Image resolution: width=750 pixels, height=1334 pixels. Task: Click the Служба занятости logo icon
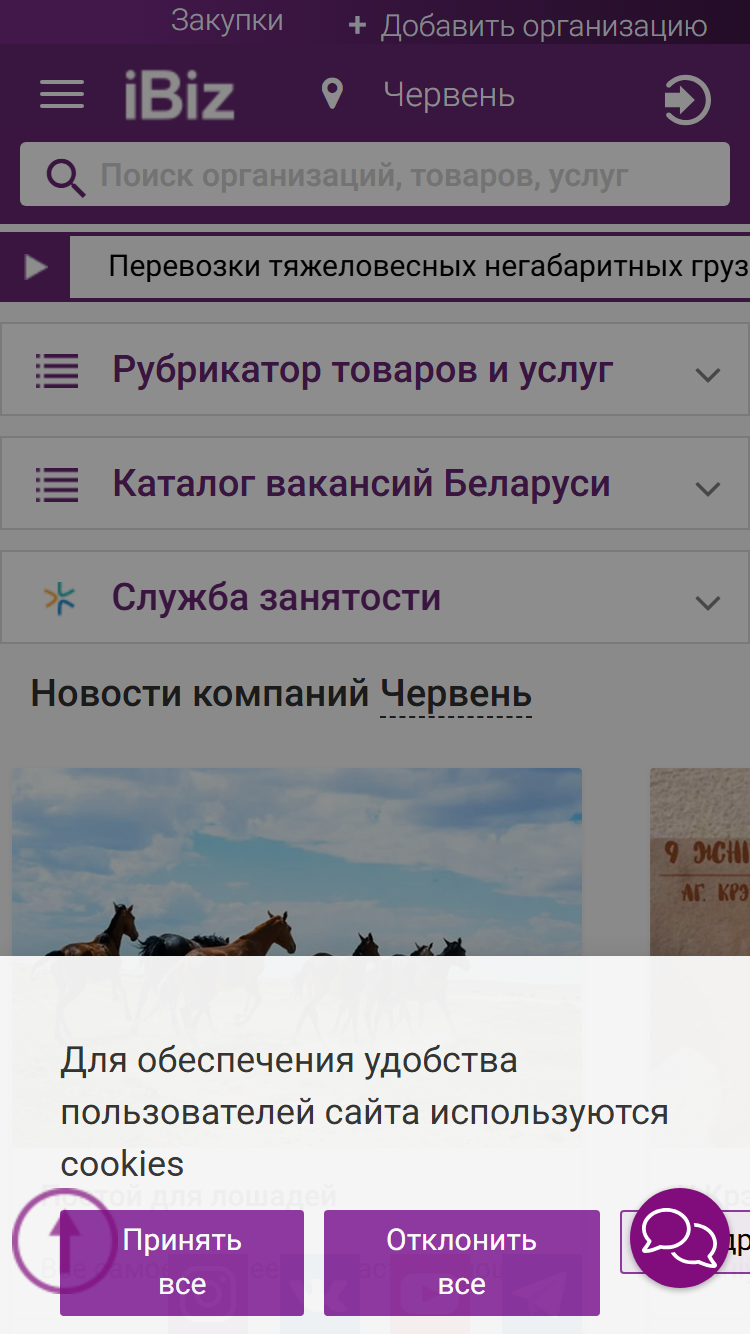click(59, 598)
